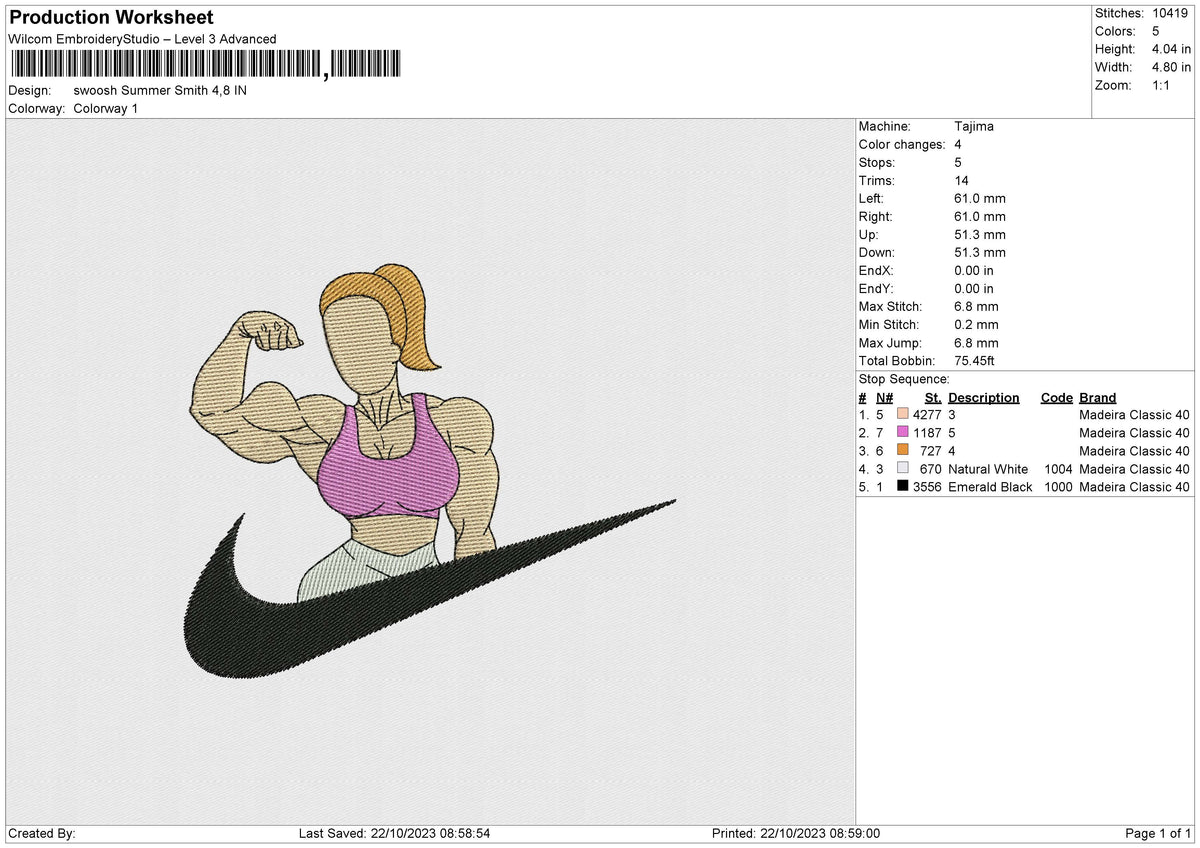Click the 'Code' column header
The height and width of the screenshot is (848, 1200).
[x=1056, y=397]
